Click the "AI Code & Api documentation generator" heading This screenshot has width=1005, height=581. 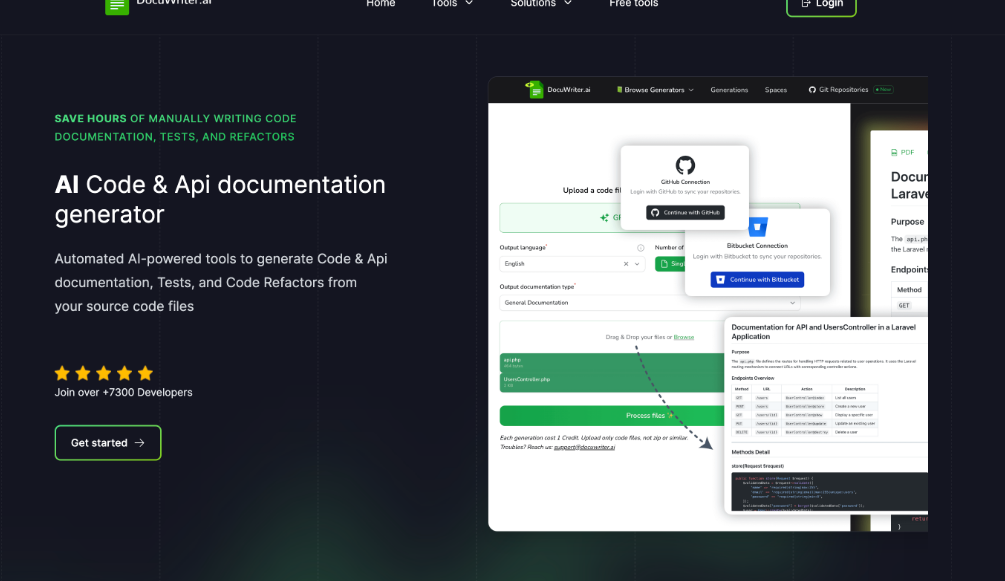click(x=220, y=199)
